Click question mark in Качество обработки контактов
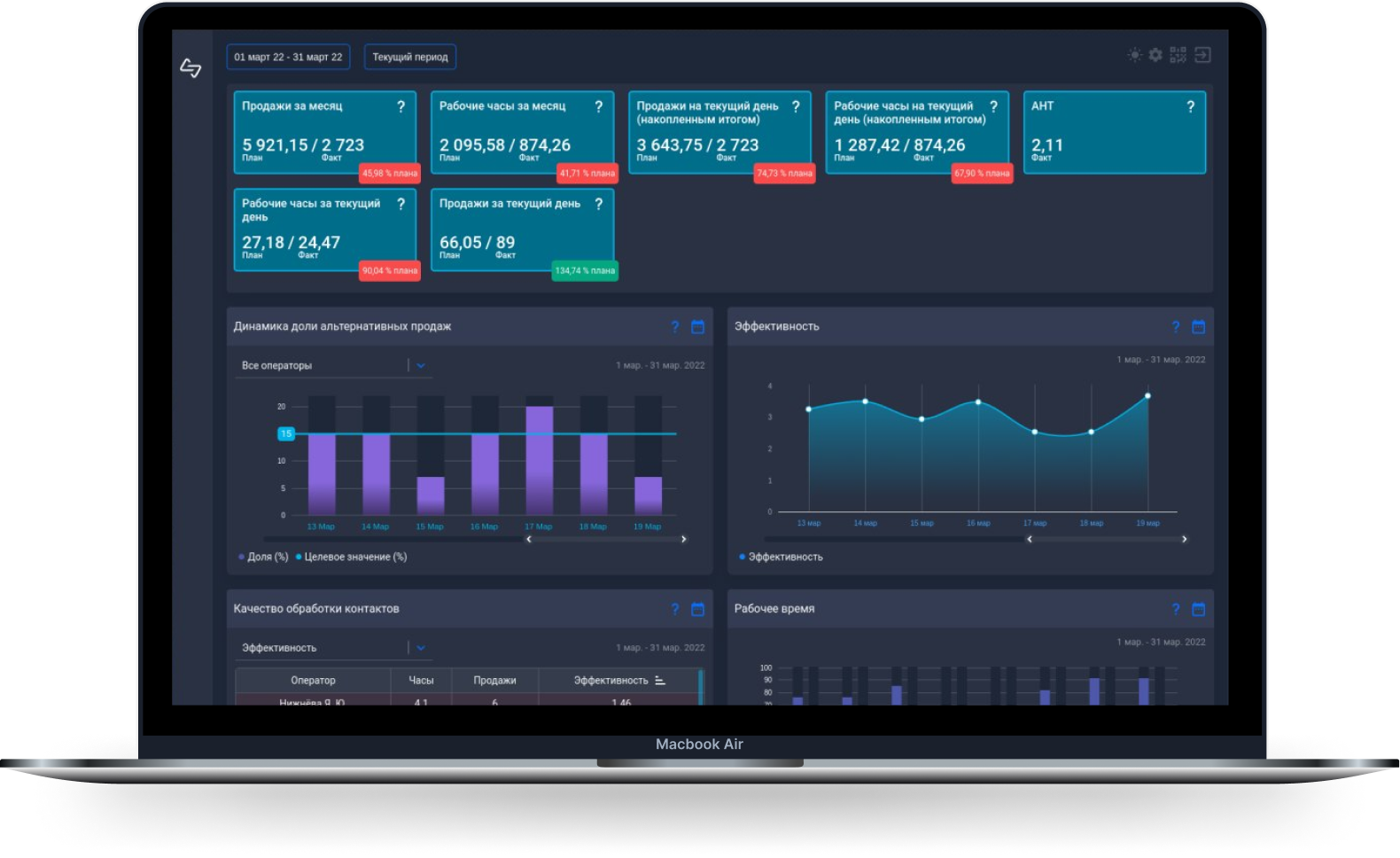Image resolution: width=1400 pixels, height=858 pixels. point(675,609)
